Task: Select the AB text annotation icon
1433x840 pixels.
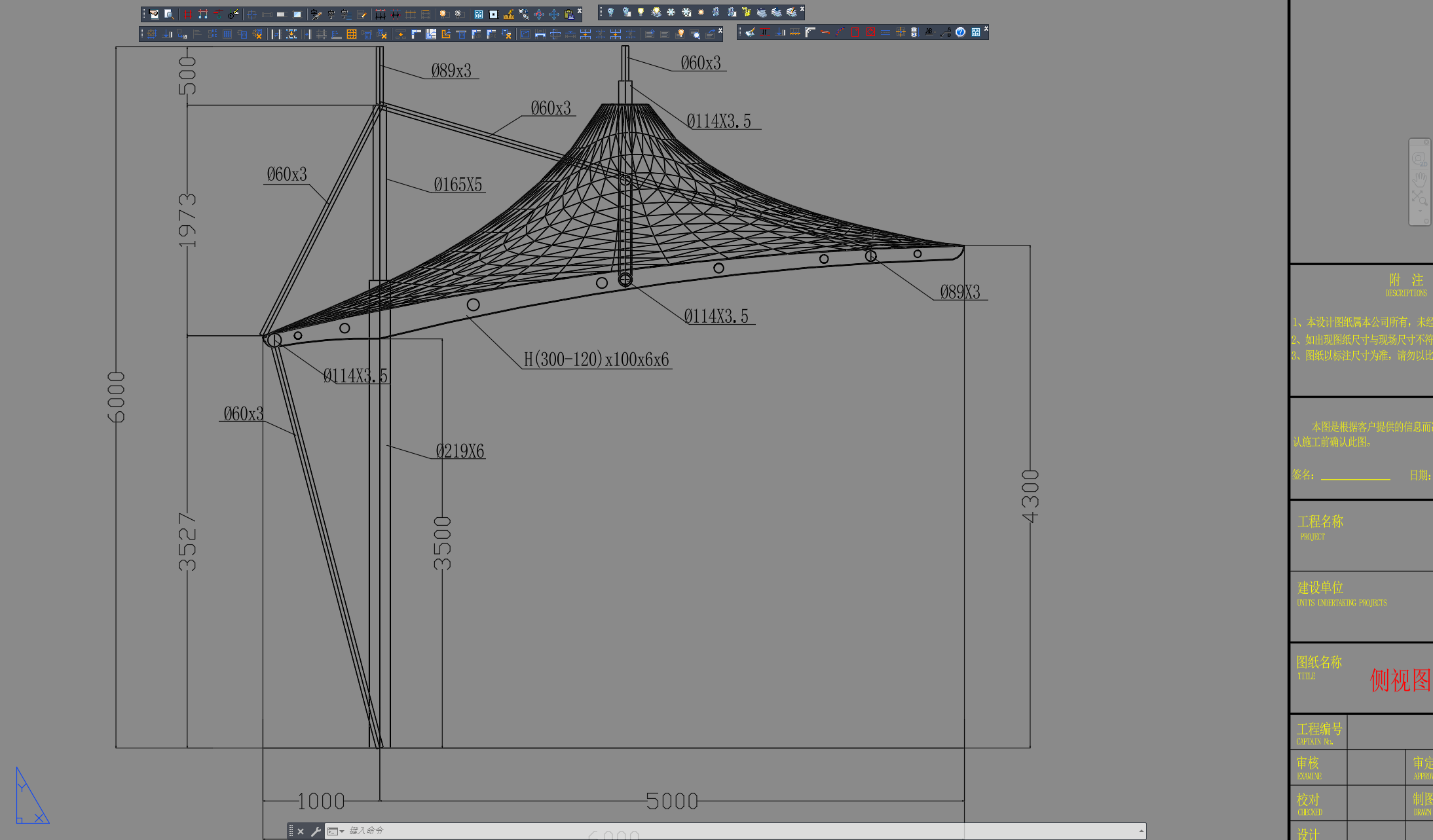Action: coord(929,33)
